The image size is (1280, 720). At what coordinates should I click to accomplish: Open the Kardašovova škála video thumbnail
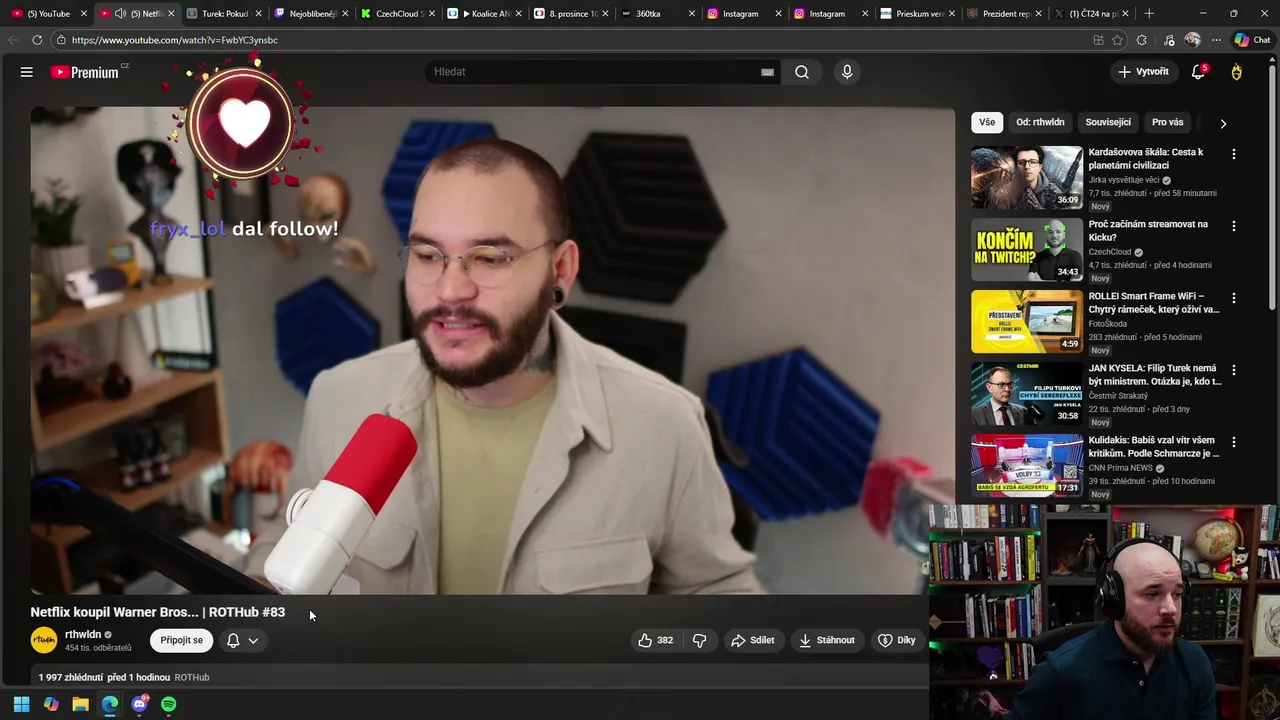pos(1027,177)
